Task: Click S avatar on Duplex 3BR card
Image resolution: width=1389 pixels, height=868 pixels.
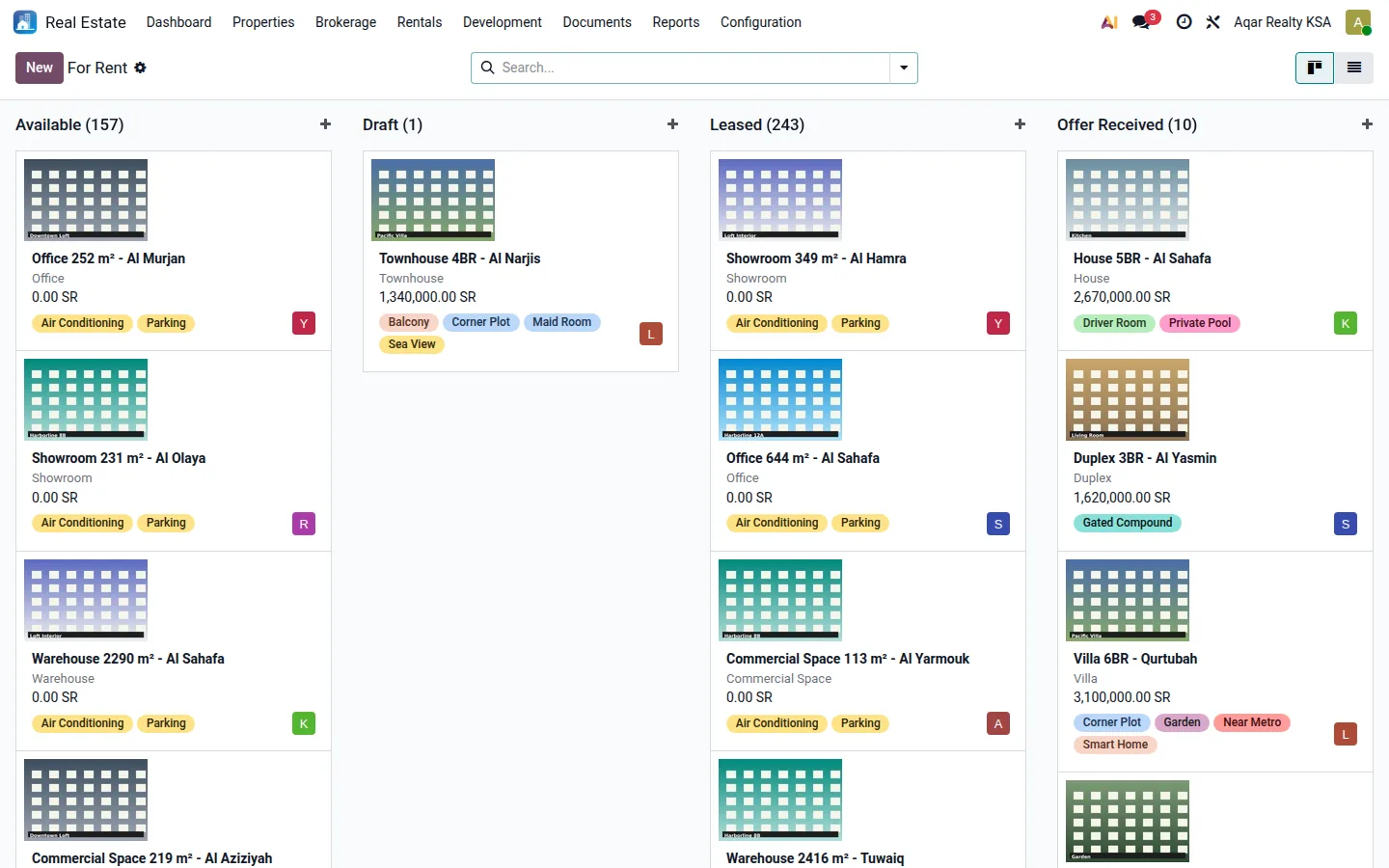Action: [x=1346, y=524]
